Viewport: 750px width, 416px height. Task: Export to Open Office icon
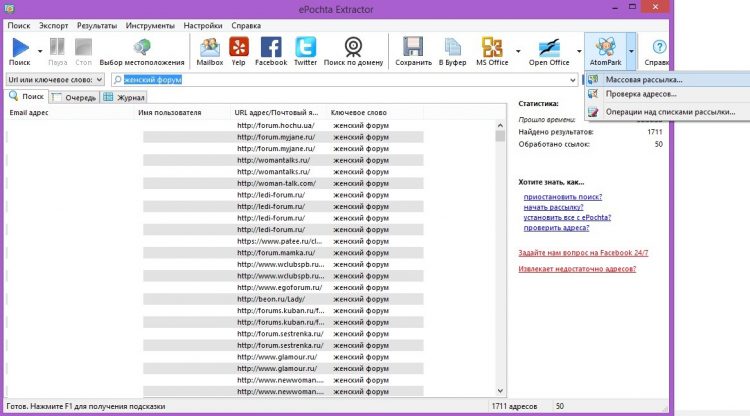click(549, 47)
